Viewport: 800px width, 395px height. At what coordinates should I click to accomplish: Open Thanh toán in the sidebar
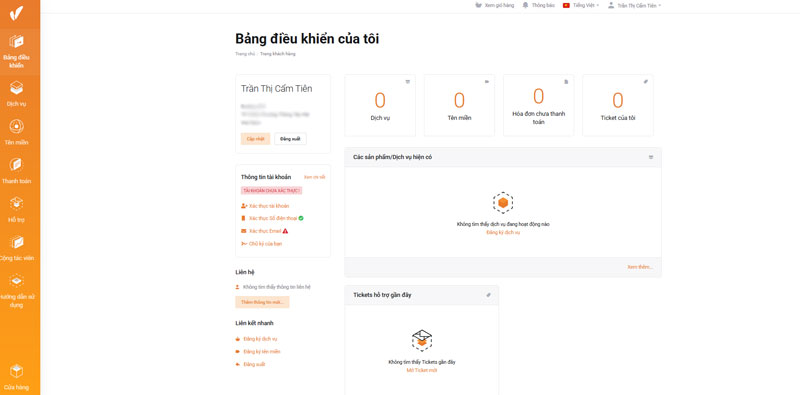[17, 171]
